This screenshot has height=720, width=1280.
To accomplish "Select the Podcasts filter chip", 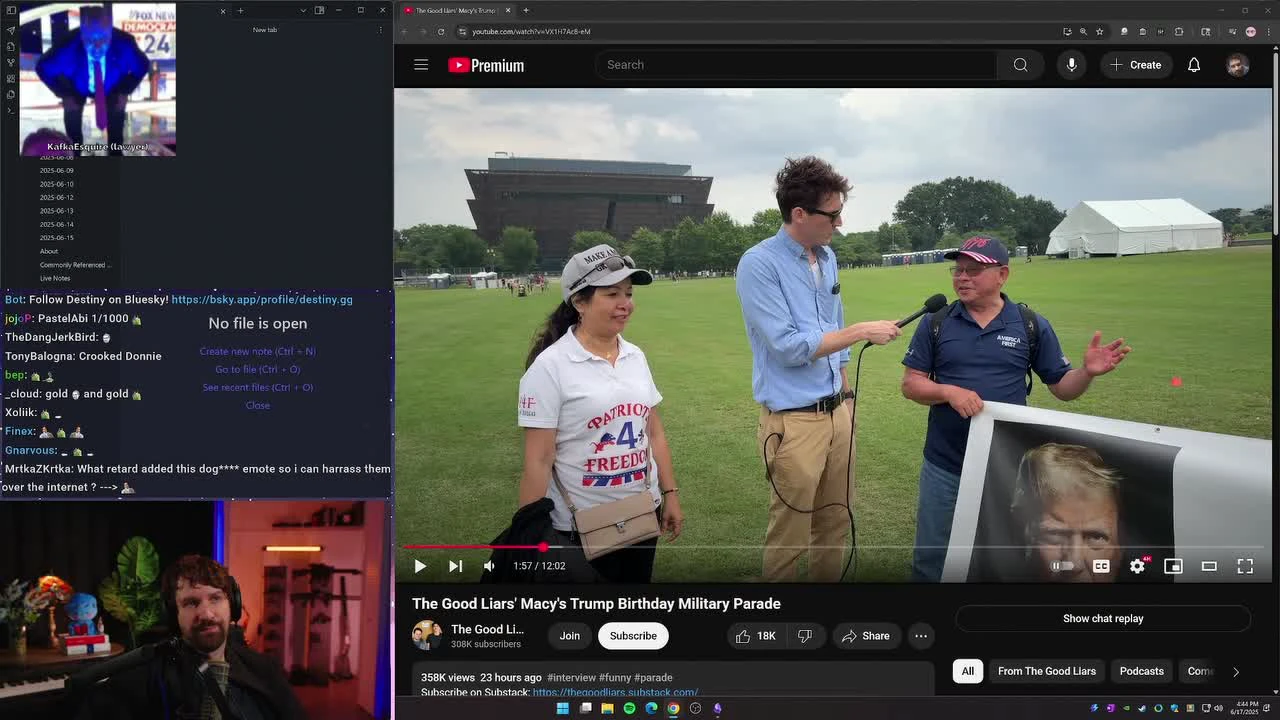I will coord(1141,671).
